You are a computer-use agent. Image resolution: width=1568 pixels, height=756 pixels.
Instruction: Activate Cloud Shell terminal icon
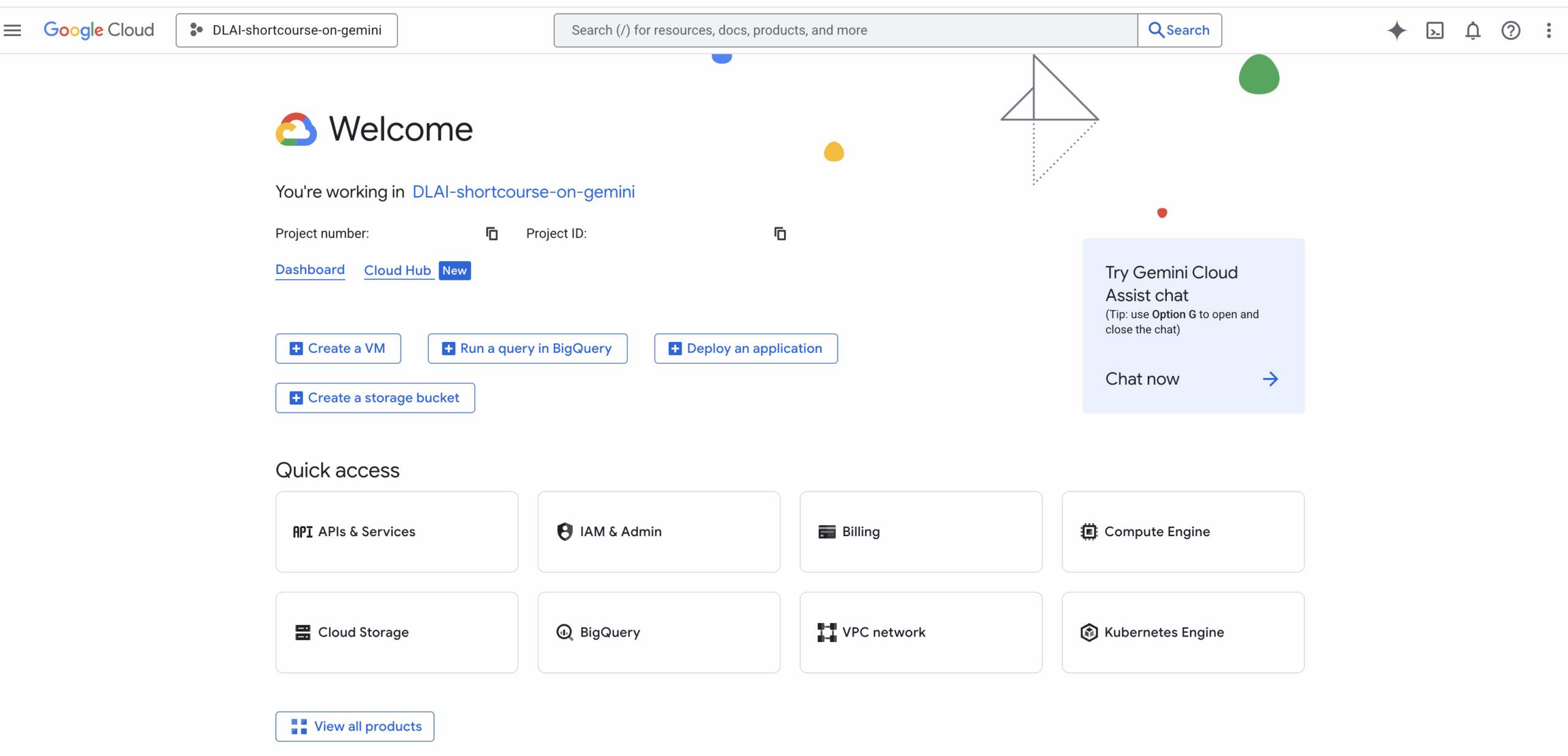(x=1434, y=30)
